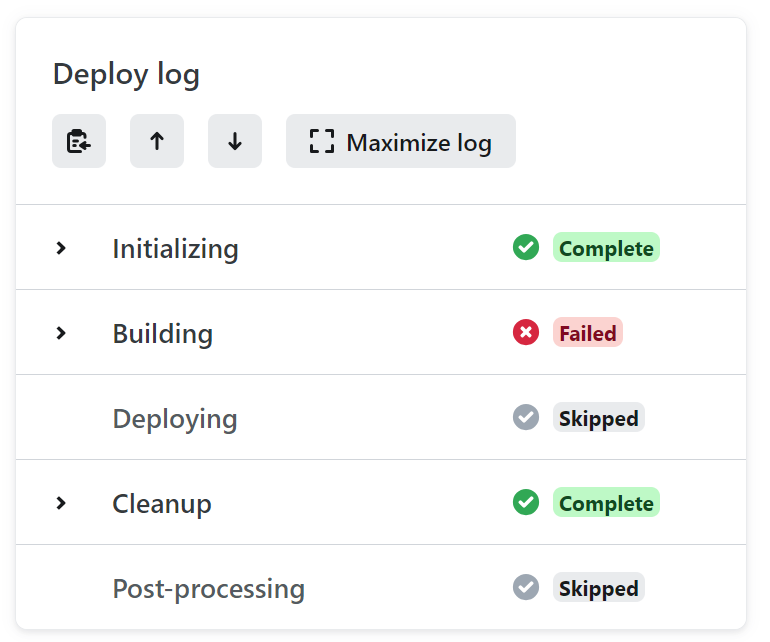Image resolution: width=770 pixels, height=642 pixels.
Task: Select the Post-processing step label
Action: pyautogui.click(x=209, y=589)
